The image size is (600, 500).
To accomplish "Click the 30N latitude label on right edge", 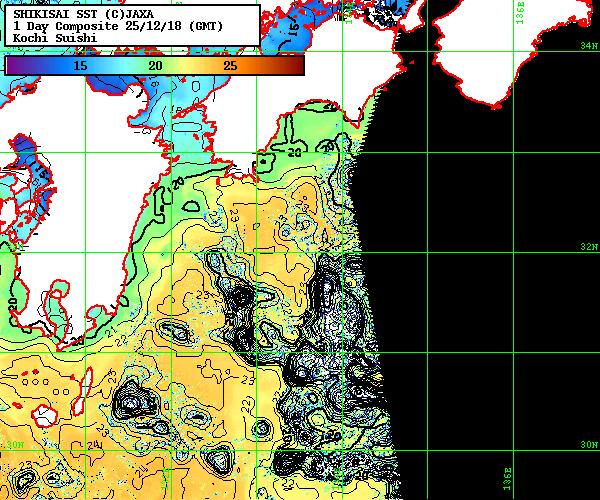I will (589, 444).
